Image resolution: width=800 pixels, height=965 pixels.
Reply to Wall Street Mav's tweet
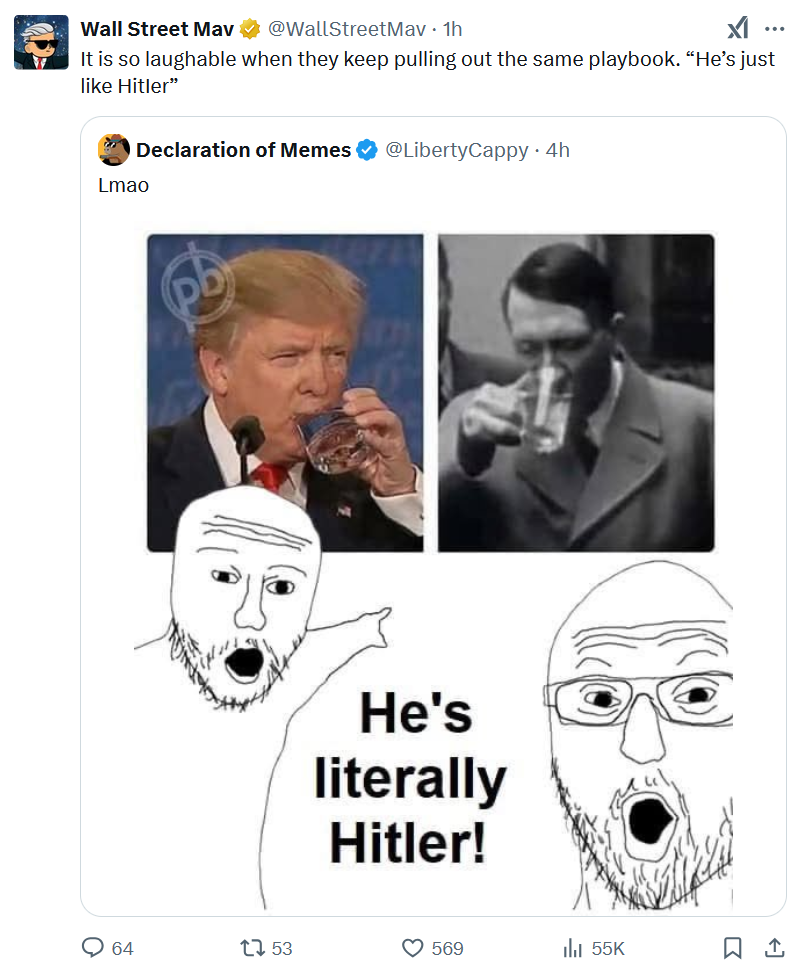(x=96, y=947)
